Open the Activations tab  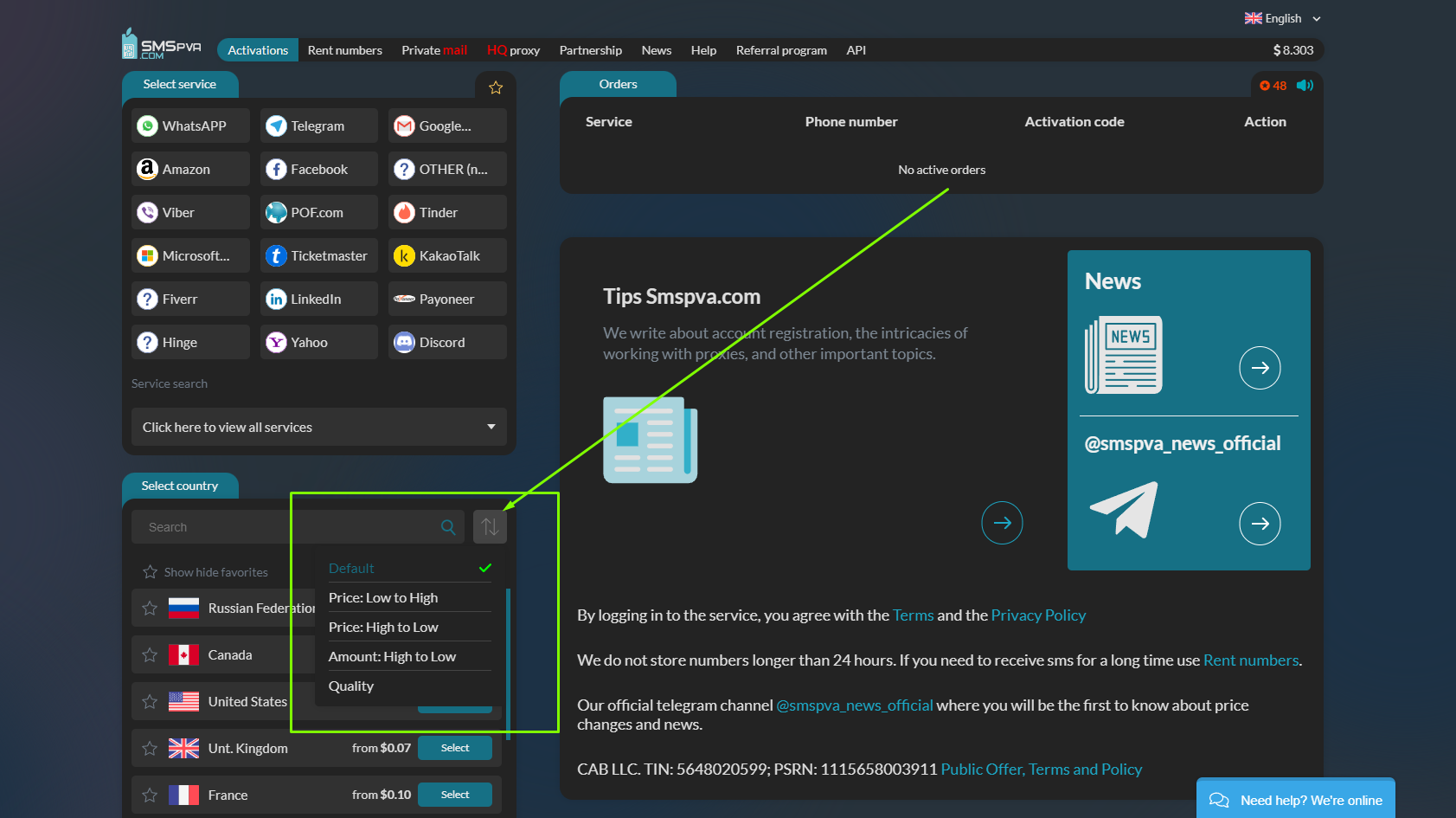coord(258,50)
